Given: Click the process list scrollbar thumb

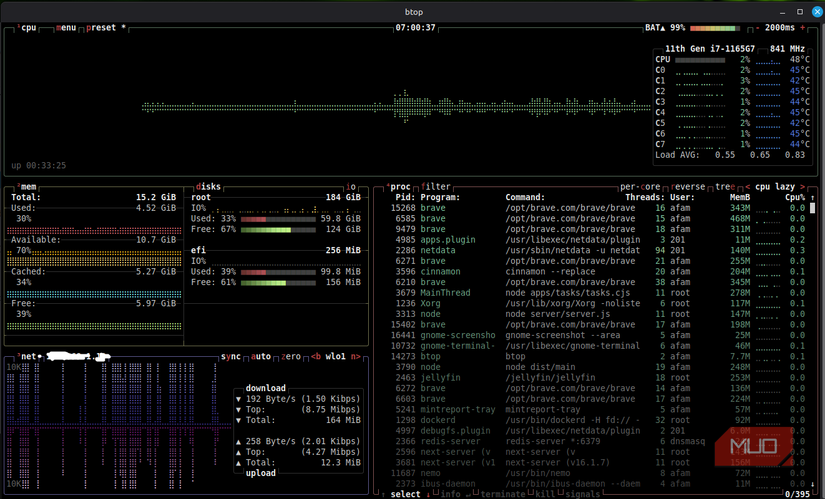Looking at the screenshot, I should coord(812,208).
